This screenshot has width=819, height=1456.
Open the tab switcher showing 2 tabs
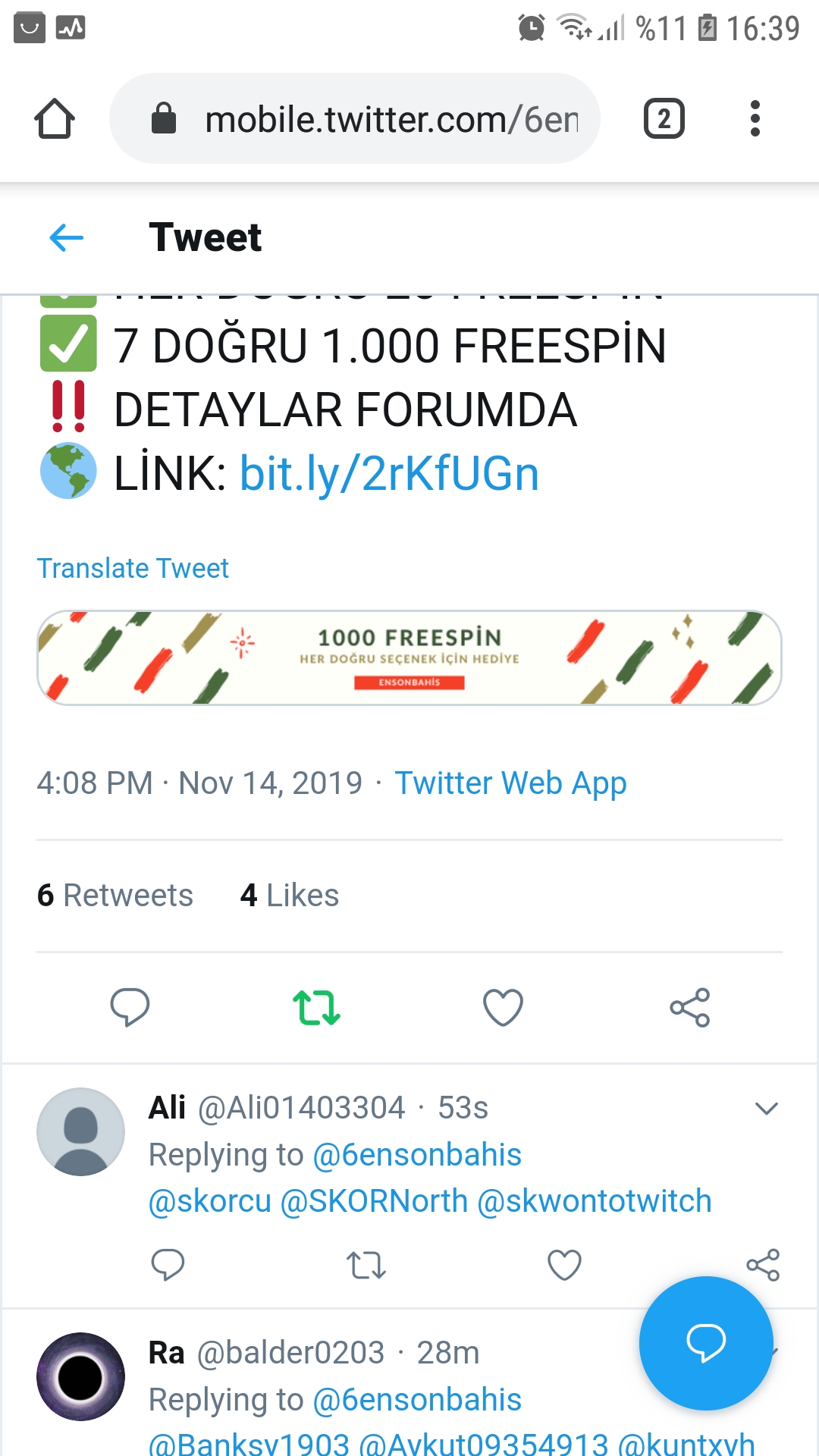coord(664,118)
